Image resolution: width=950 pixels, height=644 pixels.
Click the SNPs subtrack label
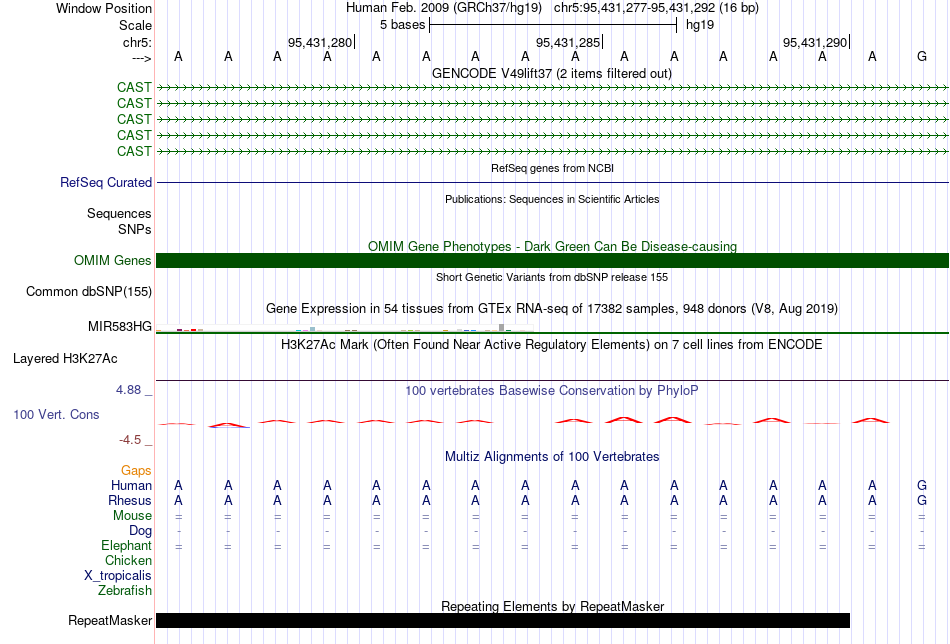pyautogui.click(x=135, y=230)
